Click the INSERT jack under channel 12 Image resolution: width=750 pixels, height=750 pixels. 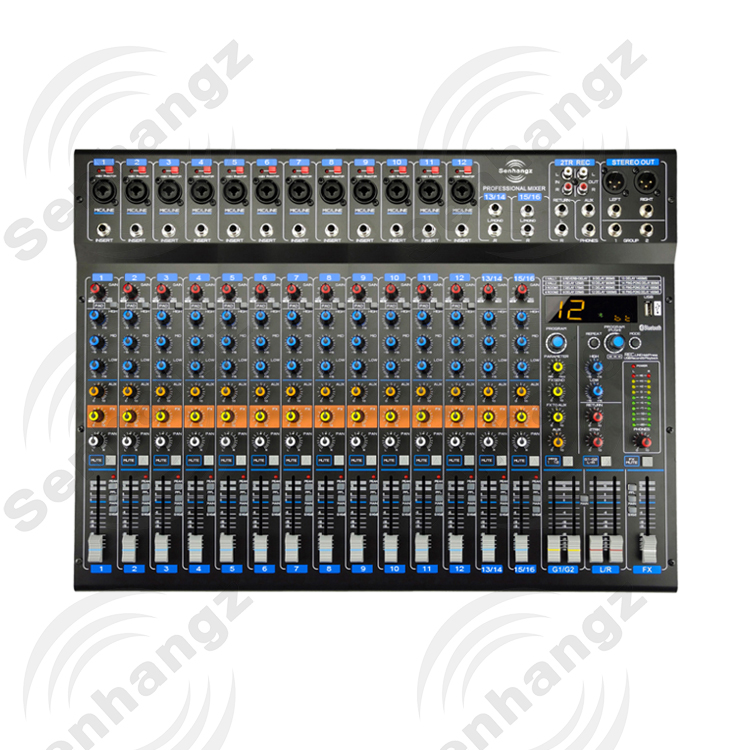click(461, 230)
